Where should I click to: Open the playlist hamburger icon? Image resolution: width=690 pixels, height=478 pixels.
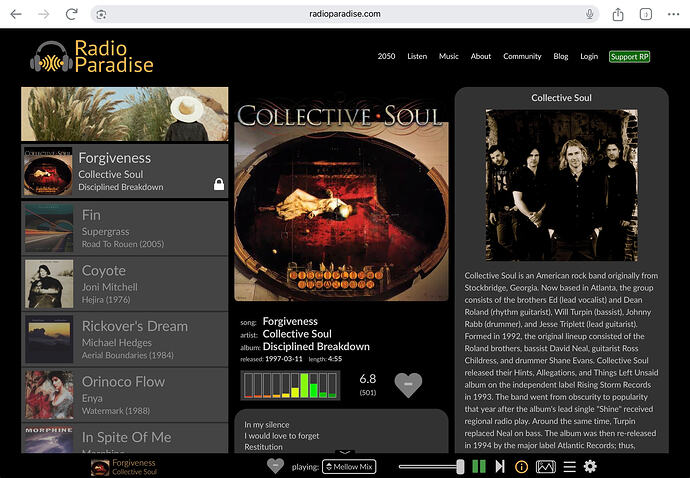570,467
